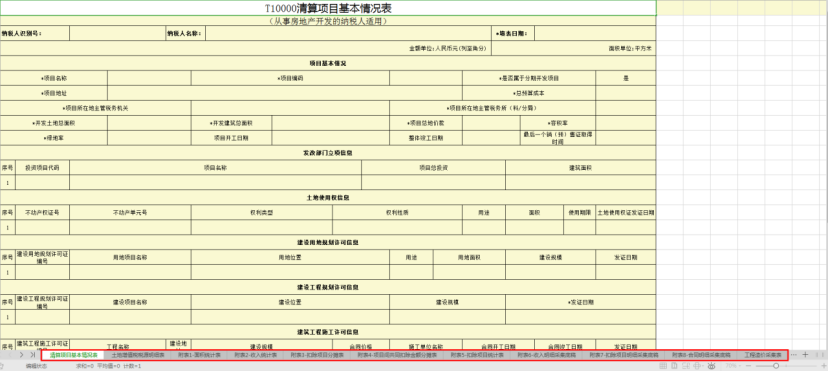Switch to page layout view icon
The width and height of the screenshot is (828, 372).
pos(674,366)
